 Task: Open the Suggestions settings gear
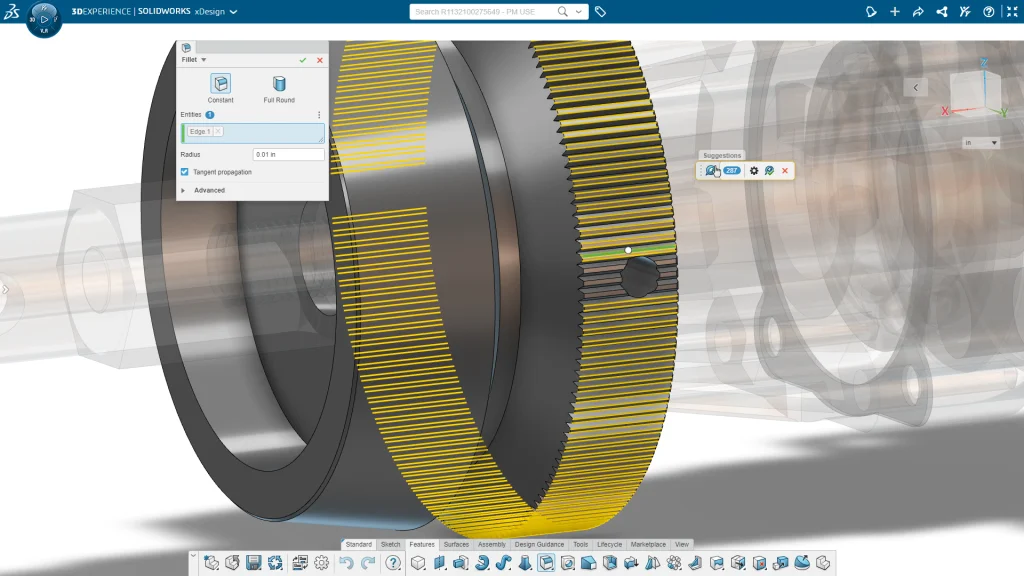pyautogui.click(x=754, y=170)
